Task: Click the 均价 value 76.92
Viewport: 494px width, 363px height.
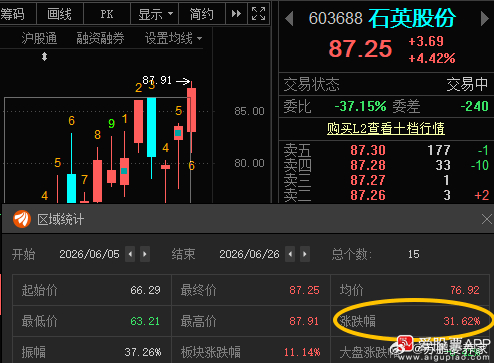Action: (x=465, y=290)
